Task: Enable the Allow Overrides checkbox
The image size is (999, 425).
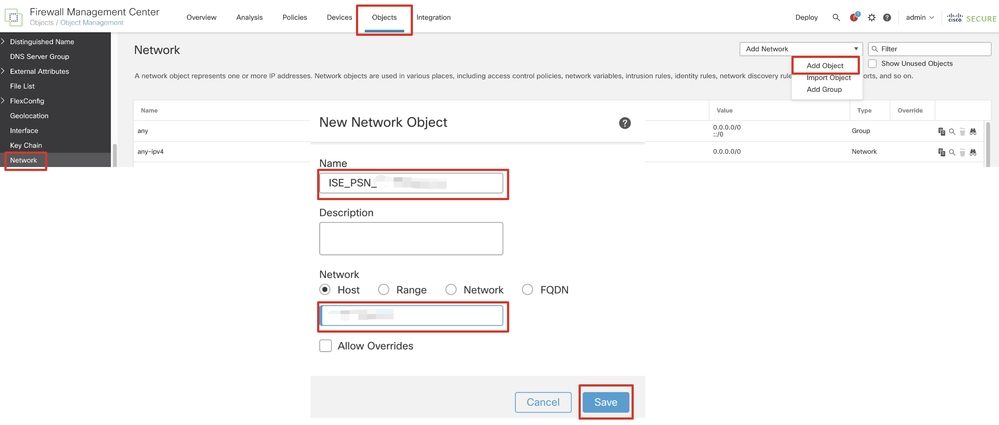Action: click(x=326, y=346)
